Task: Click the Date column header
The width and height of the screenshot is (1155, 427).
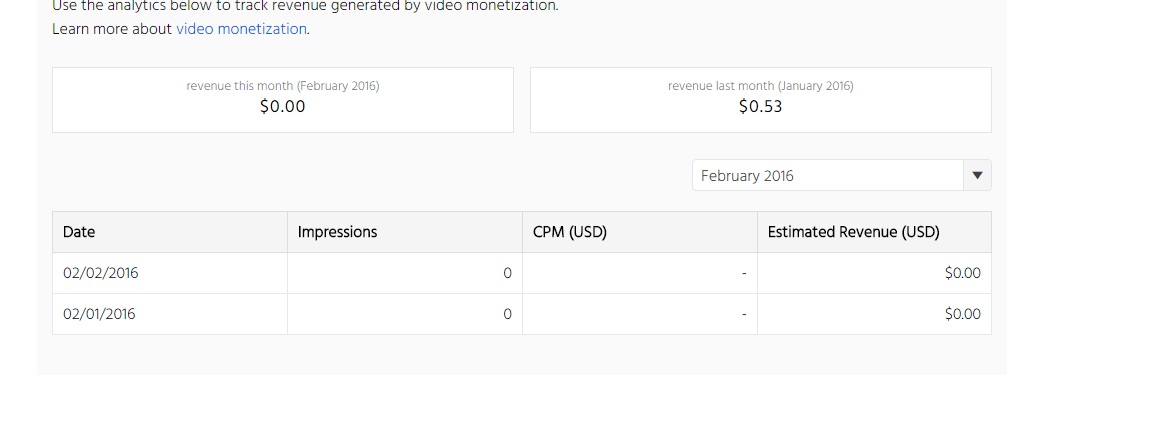Action: pos(79,232)
